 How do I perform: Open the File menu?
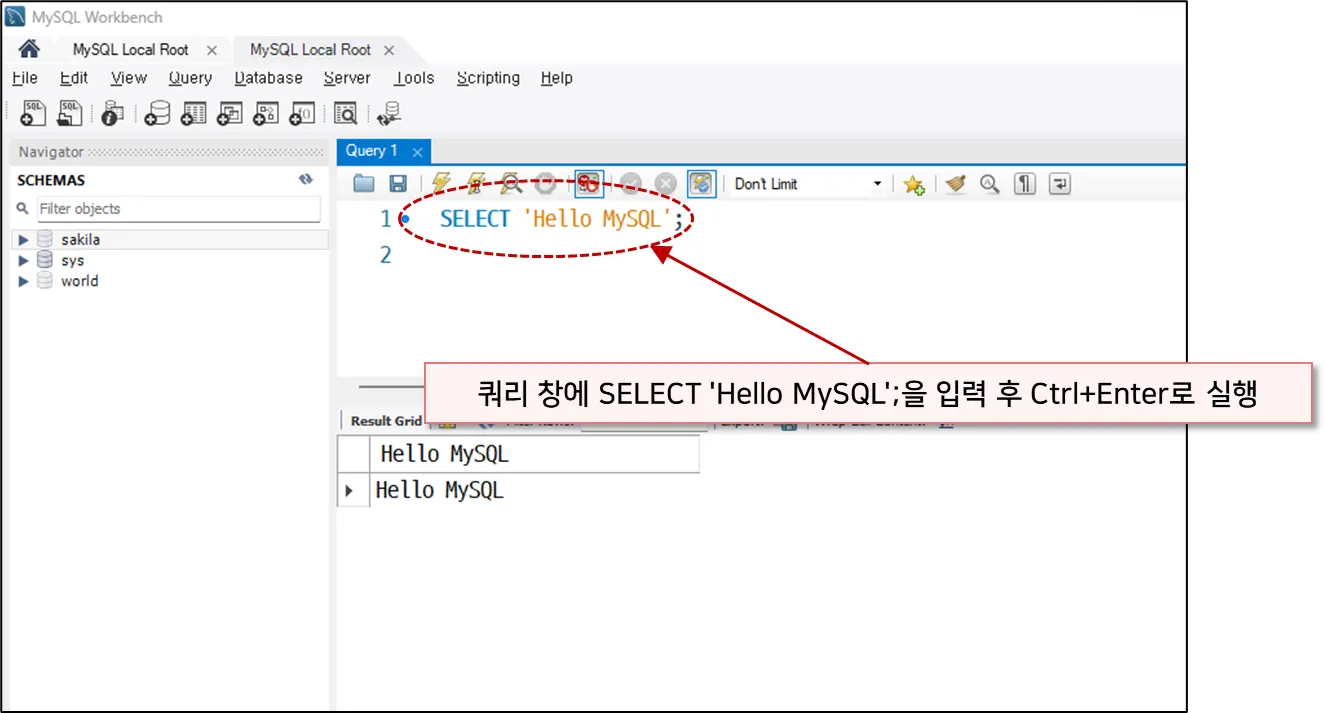[x=25, y=78]
